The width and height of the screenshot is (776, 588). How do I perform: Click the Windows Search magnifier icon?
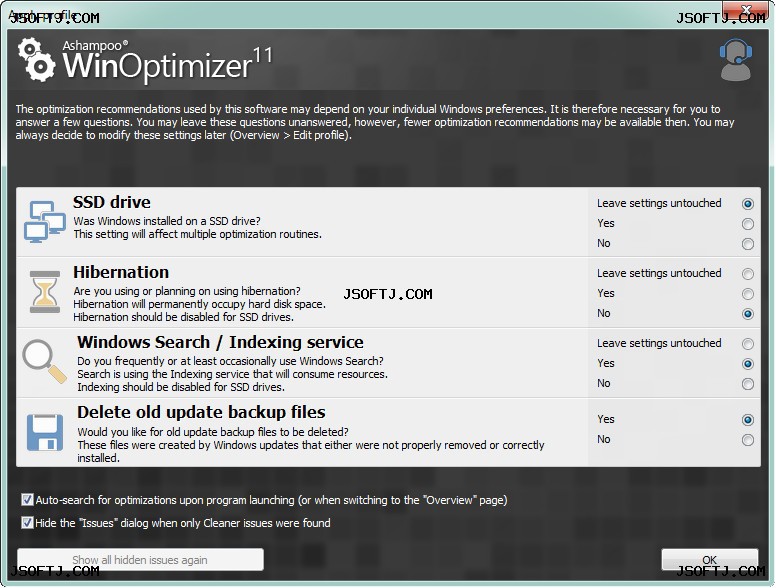click(44, 361)
